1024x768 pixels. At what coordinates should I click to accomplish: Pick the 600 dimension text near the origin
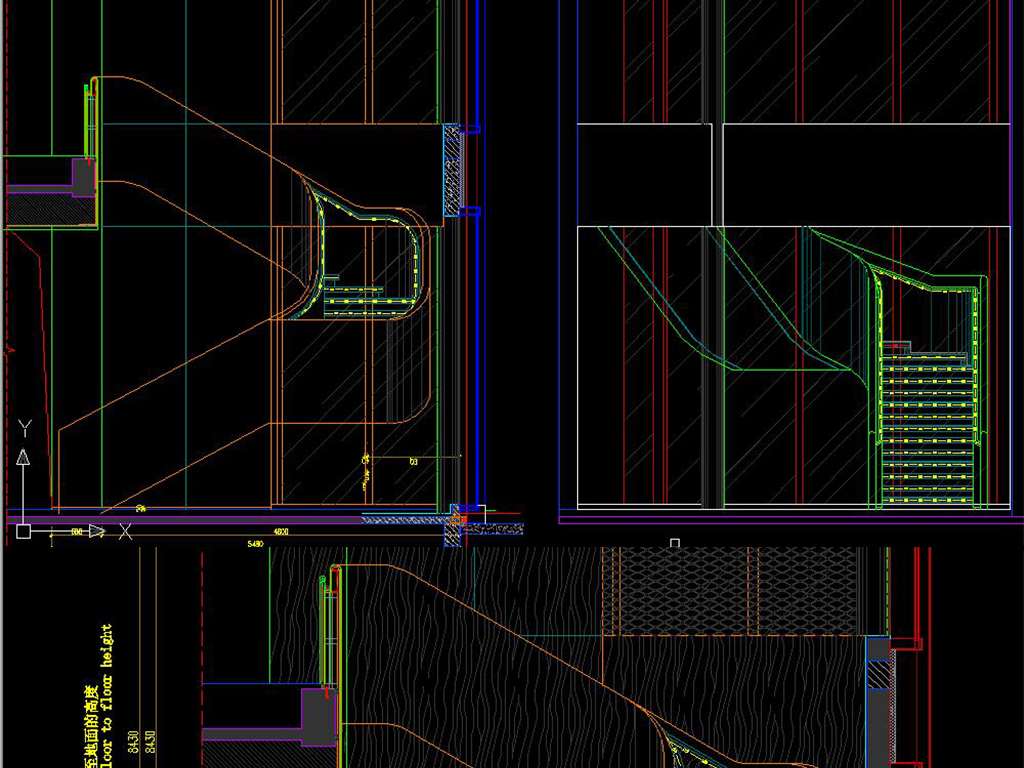tap(77, 533)
